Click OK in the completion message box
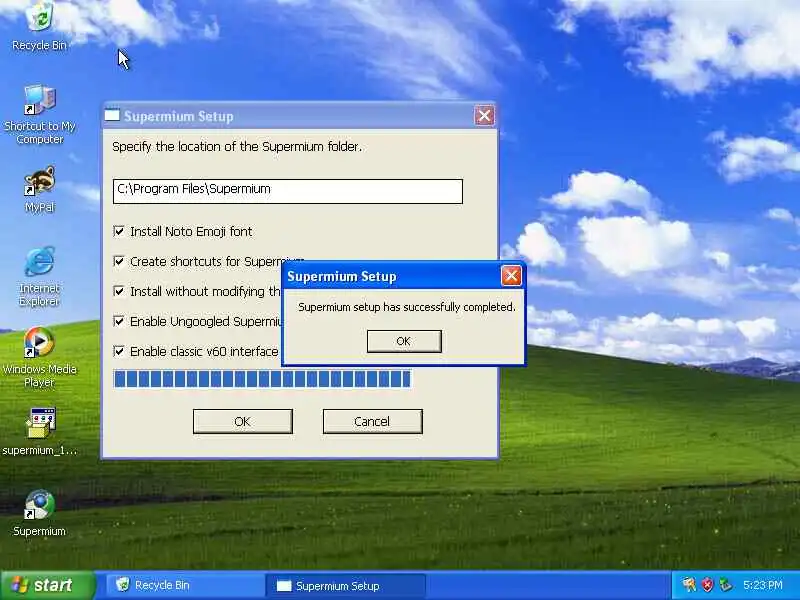 pyautogui.click(x=404, y=341)
